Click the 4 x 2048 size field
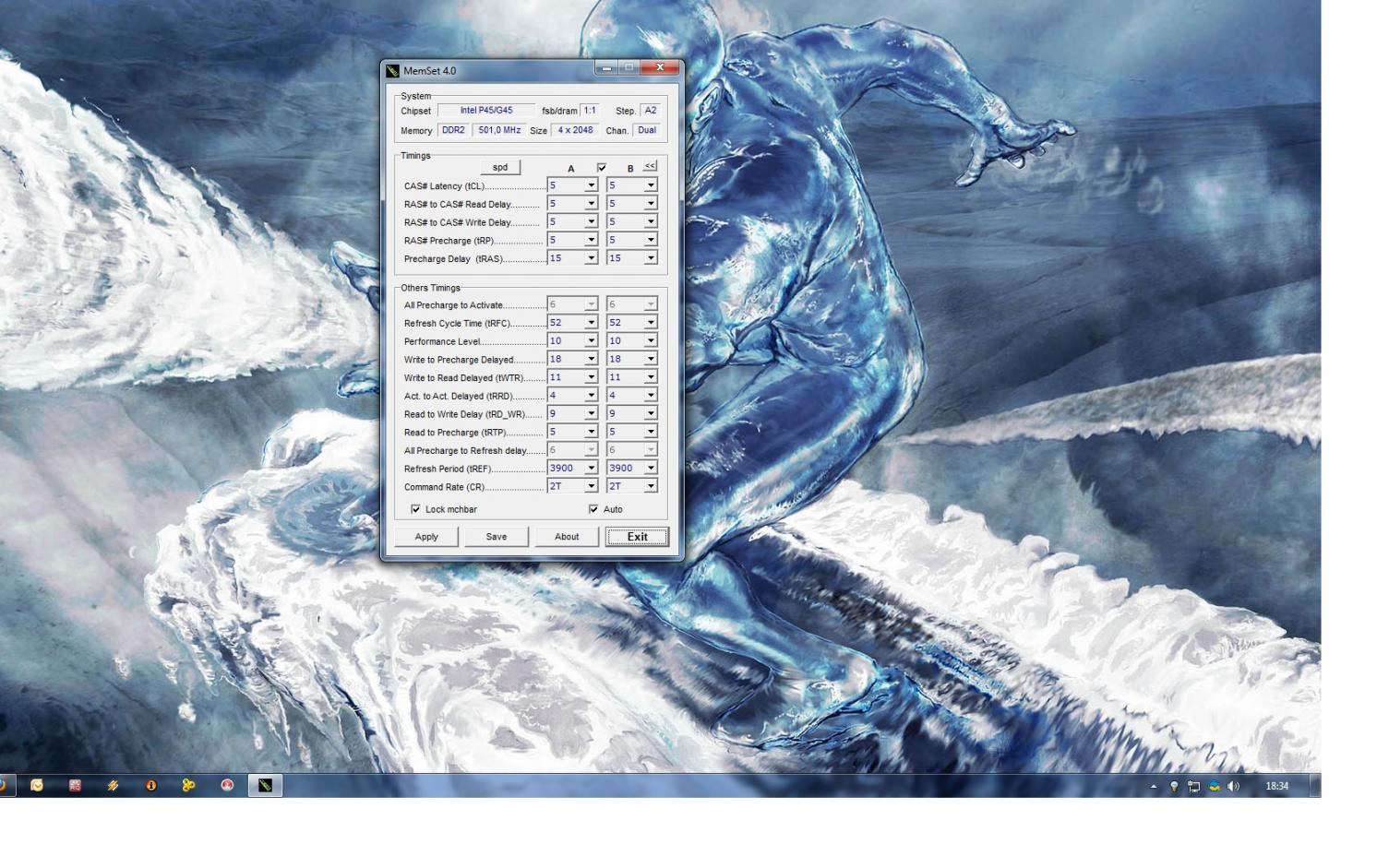The height and width of the screenshot is (868, 1389). (575, 130)
